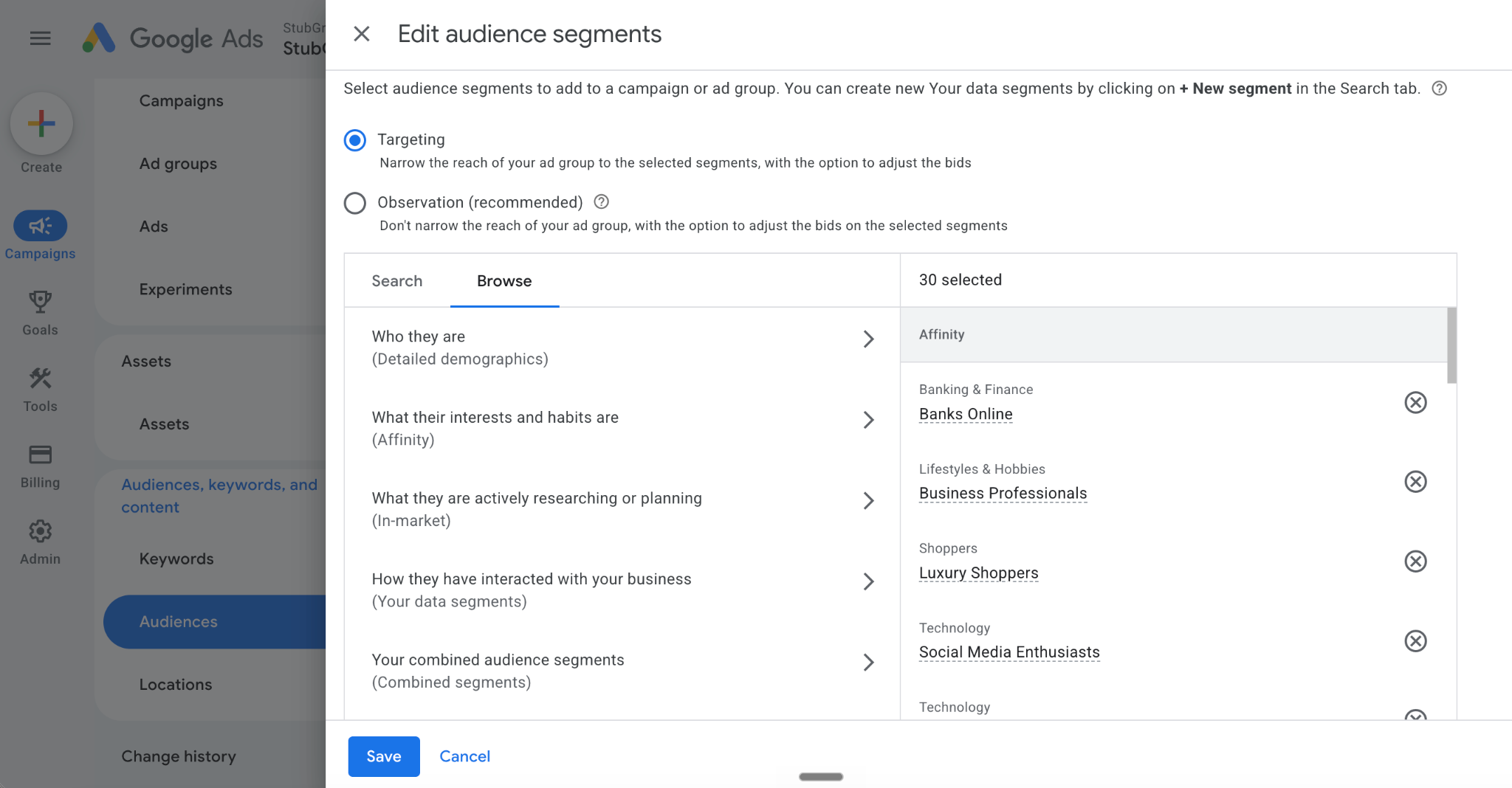Open the Business Professionals segment link
This screenshot has height=788, width=1512.
pyautogui.click(x=1003, y=493)
